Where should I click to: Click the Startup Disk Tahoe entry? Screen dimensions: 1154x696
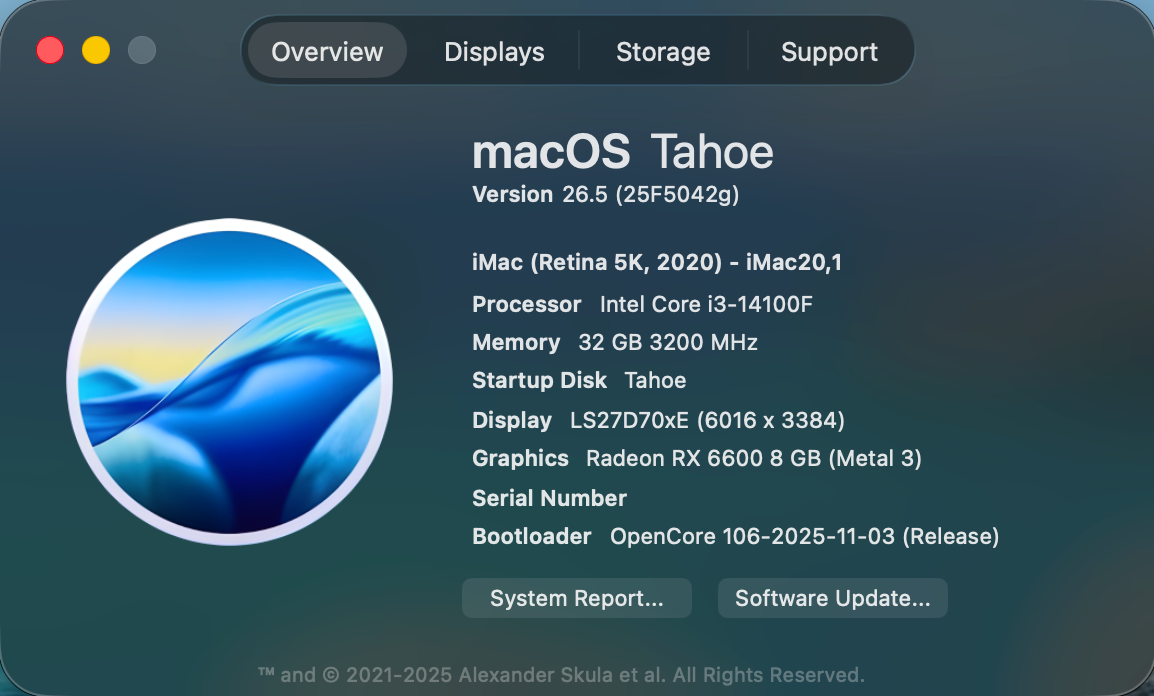[x=655, y=380]
